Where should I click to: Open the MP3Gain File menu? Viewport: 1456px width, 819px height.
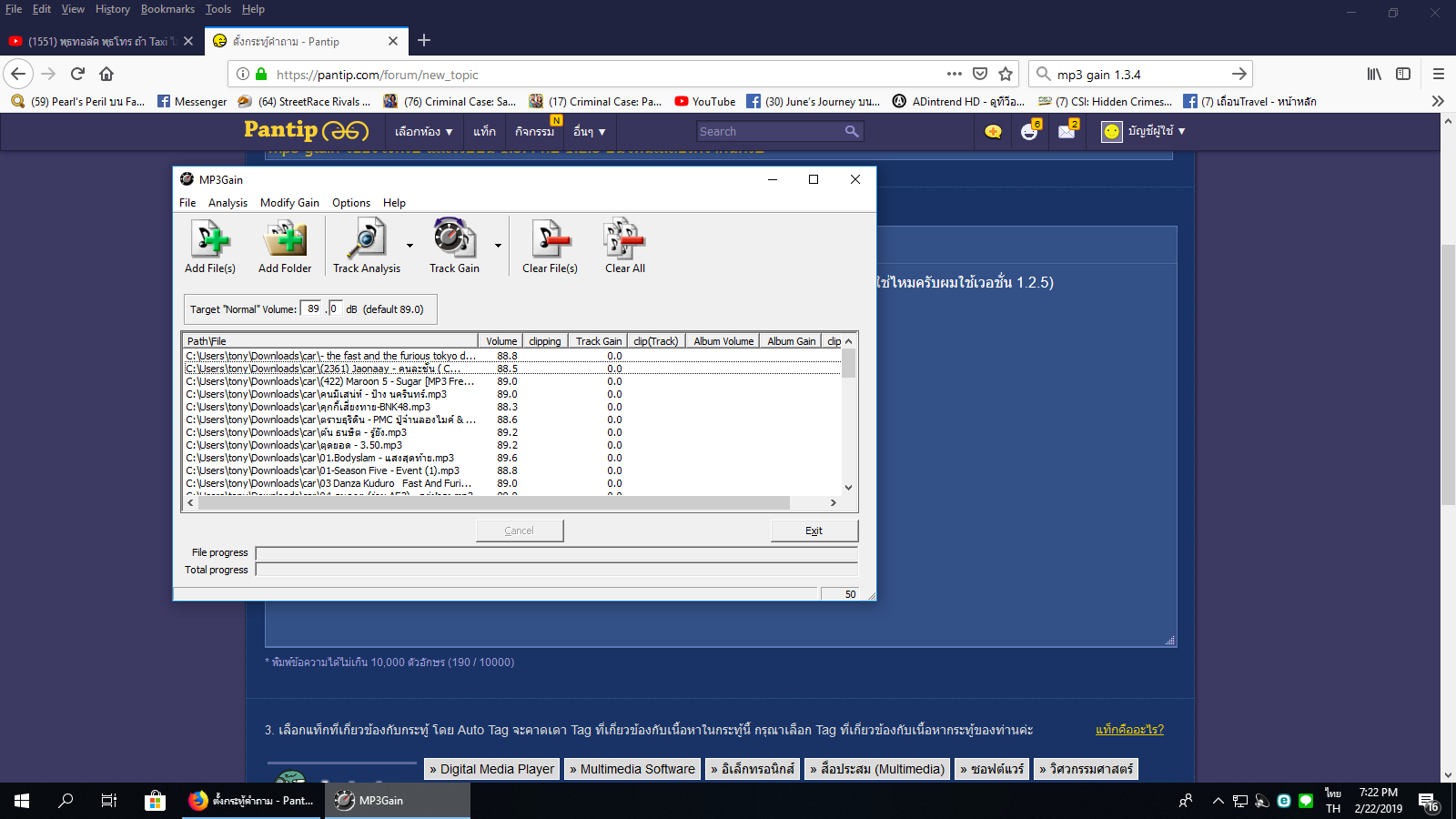pos(187,203)
